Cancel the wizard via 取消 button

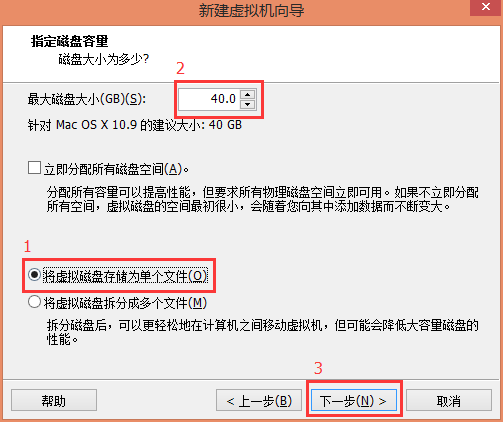[x=449, y=400]
